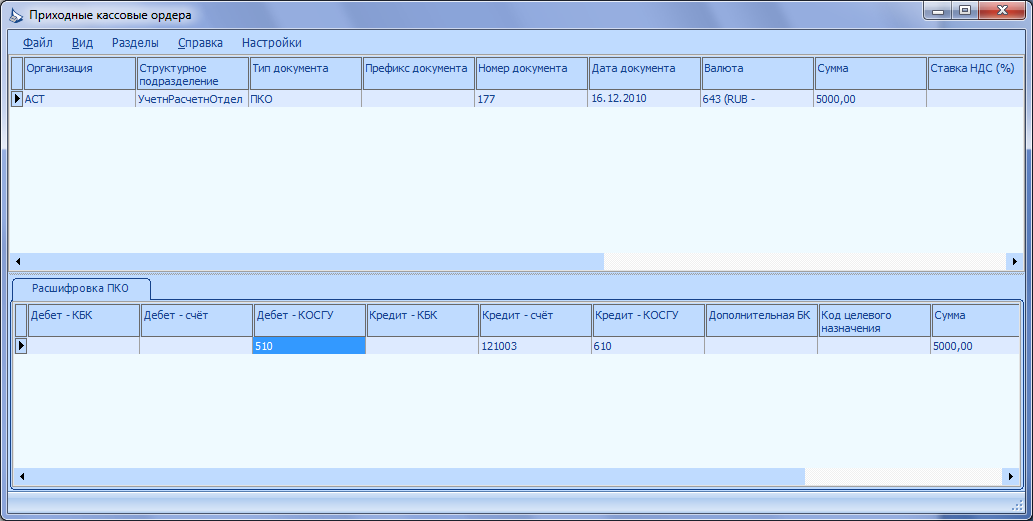Viewport: 1033px width, 521px height.
Task: Click the empty Кредит - КБК cell
Action: [422, 346]
